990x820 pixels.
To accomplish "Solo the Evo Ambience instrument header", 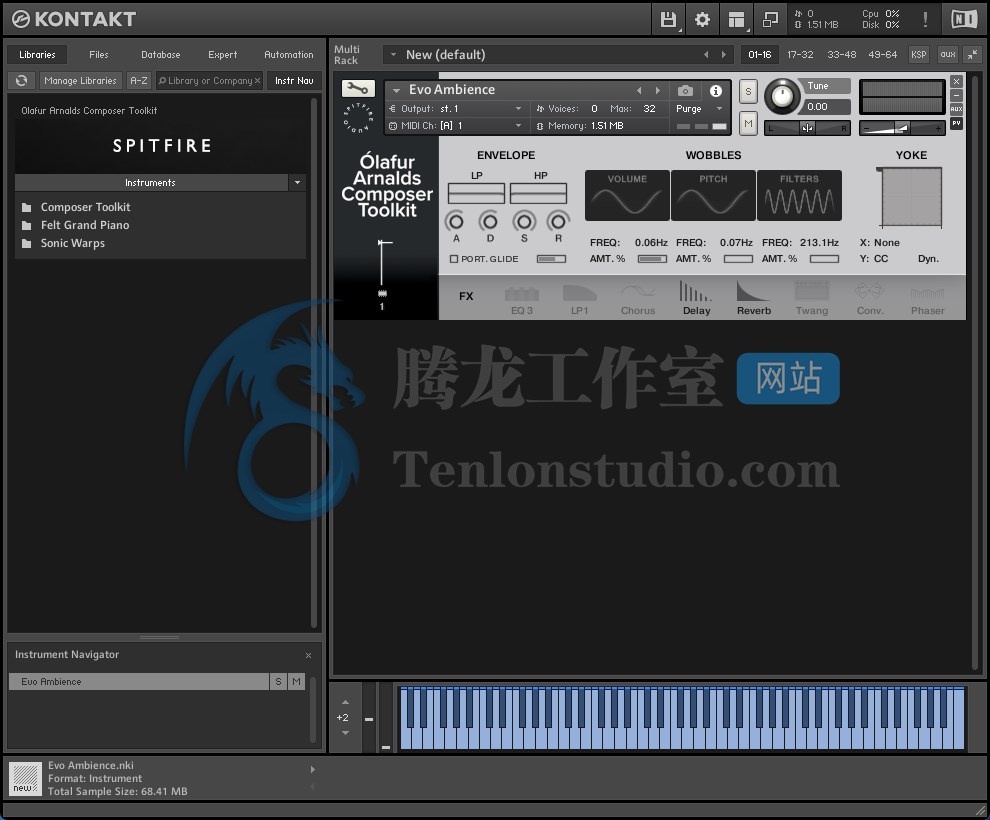I will pos(748,92).
